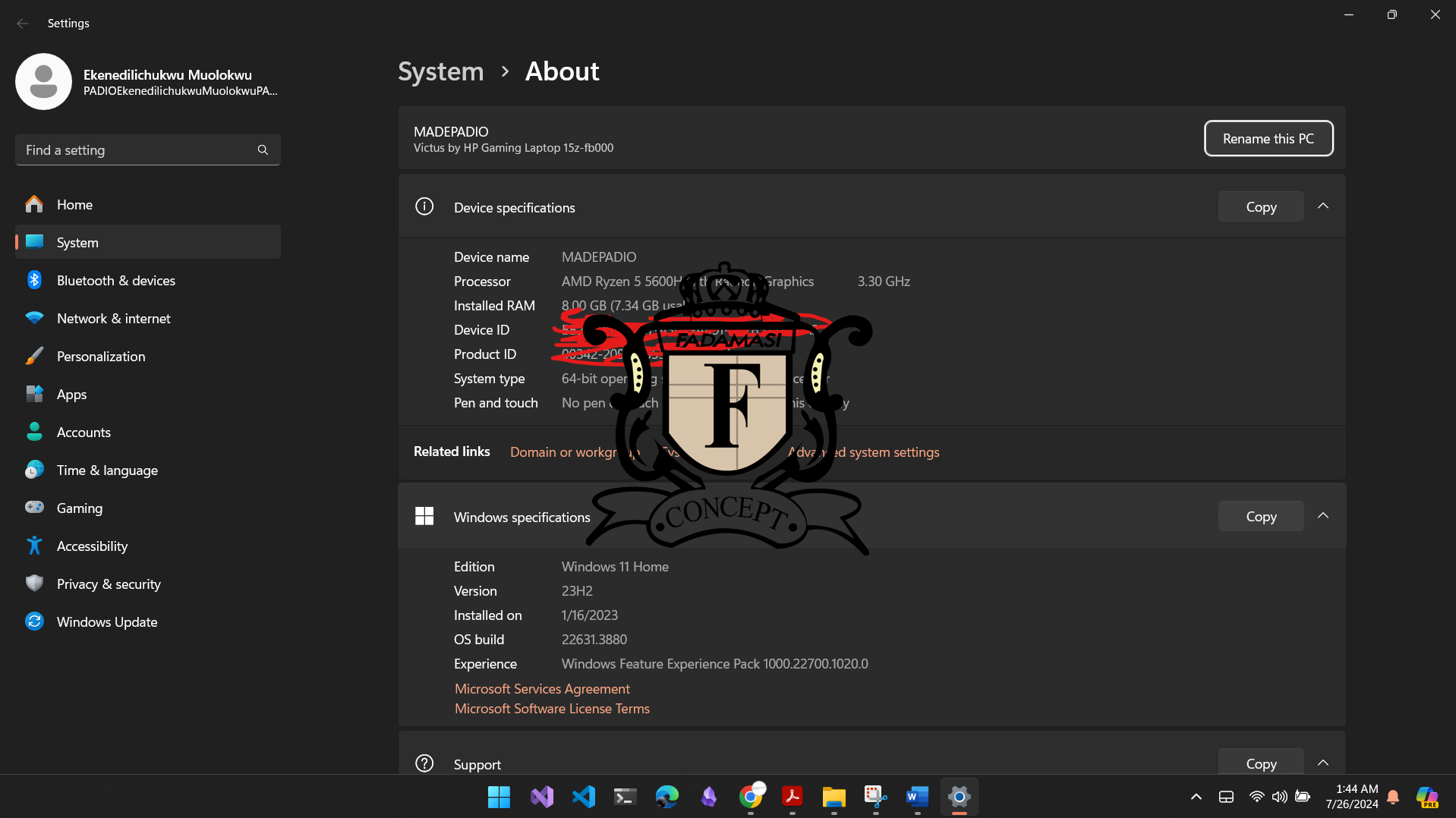
Task: Click the Edition value Windows 11 Home
Action: point(615,567)
